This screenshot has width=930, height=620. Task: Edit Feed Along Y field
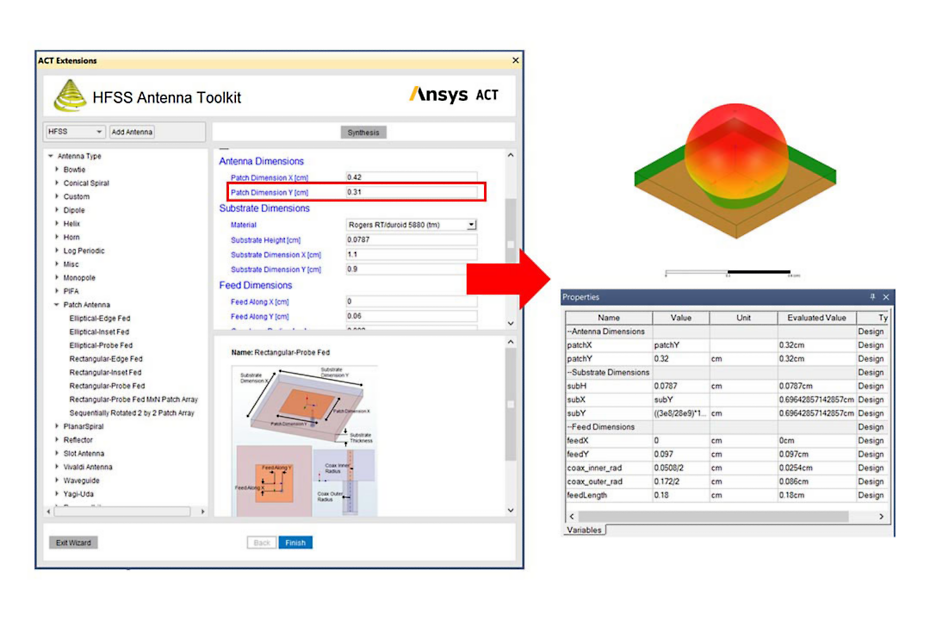click(x=411, y=316)
